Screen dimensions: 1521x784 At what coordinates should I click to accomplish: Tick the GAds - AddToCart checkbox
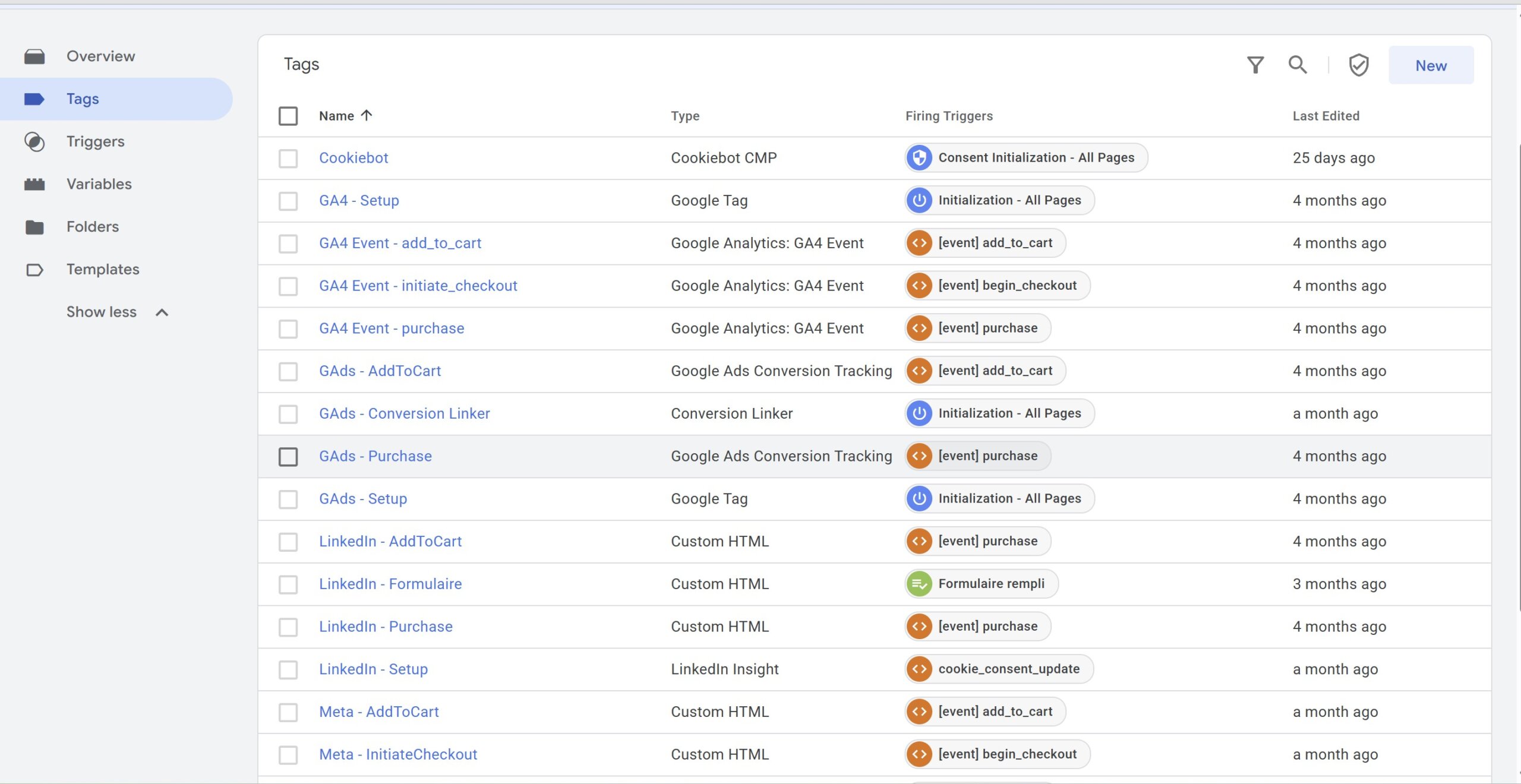point(288,372)
